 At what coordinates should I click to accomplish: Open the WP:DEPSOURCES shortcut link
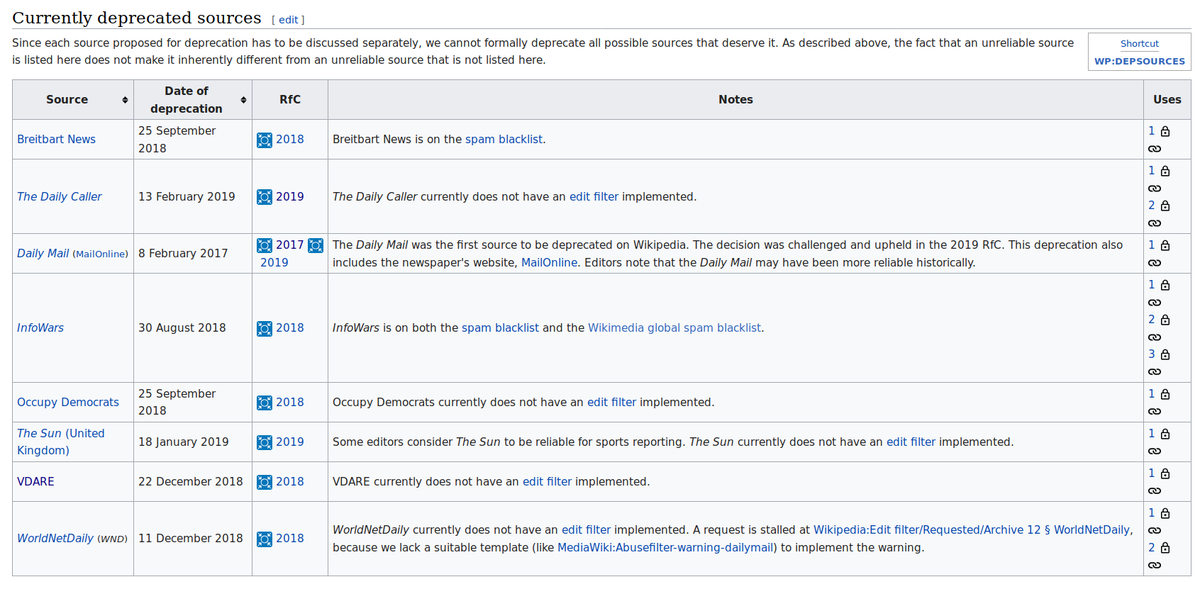[1139, 61]
